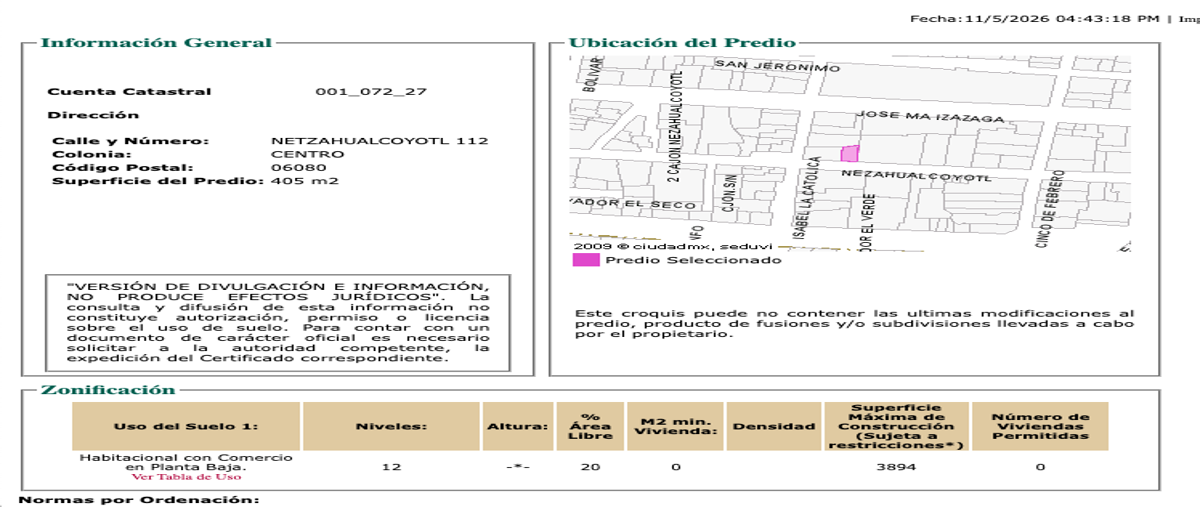
Task: Click the Densidad column header
Action: pyautogui.click(x=774, y=426)
